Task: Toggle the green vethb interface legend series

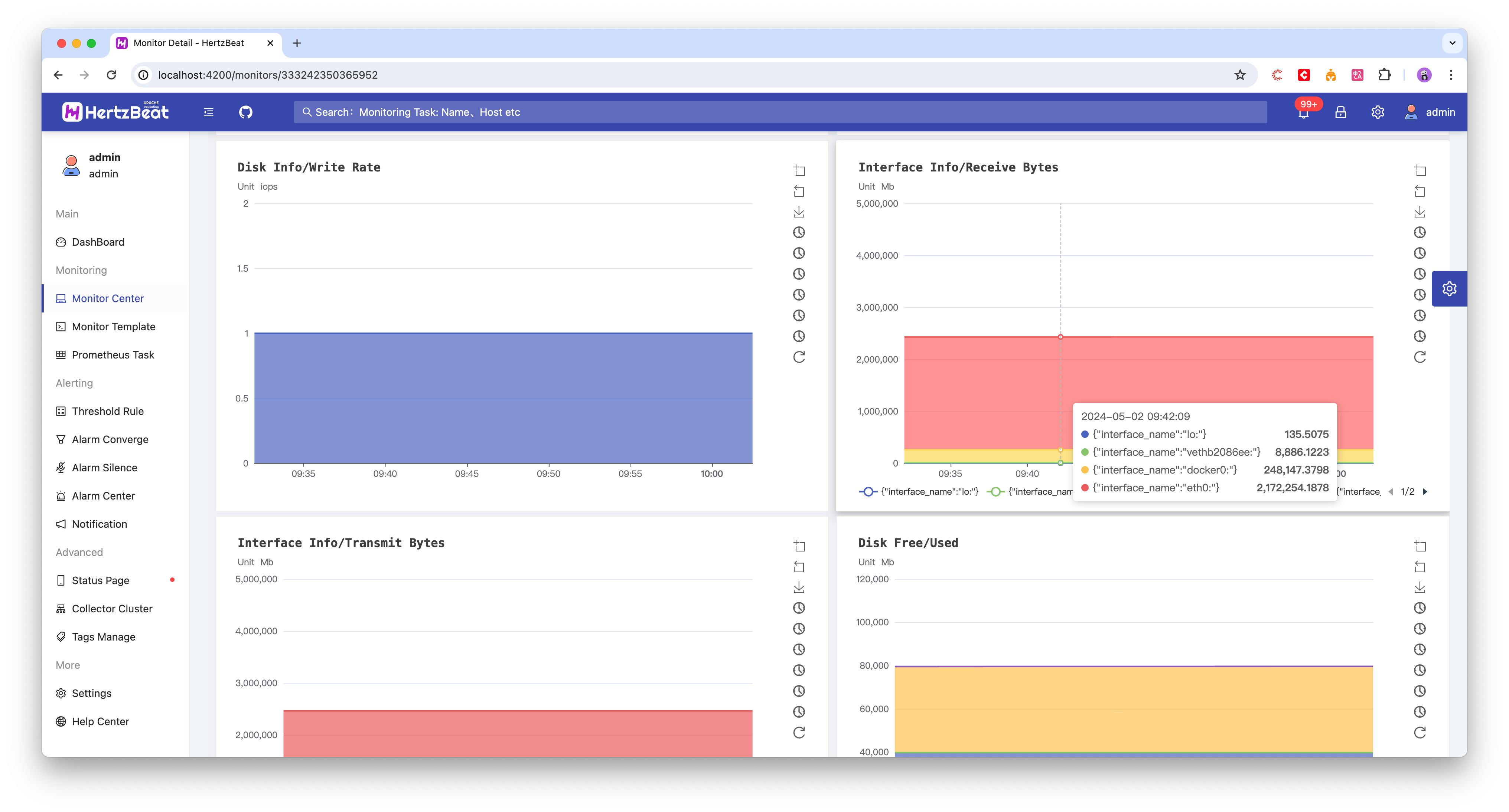Action: [x=1031, y=491]
